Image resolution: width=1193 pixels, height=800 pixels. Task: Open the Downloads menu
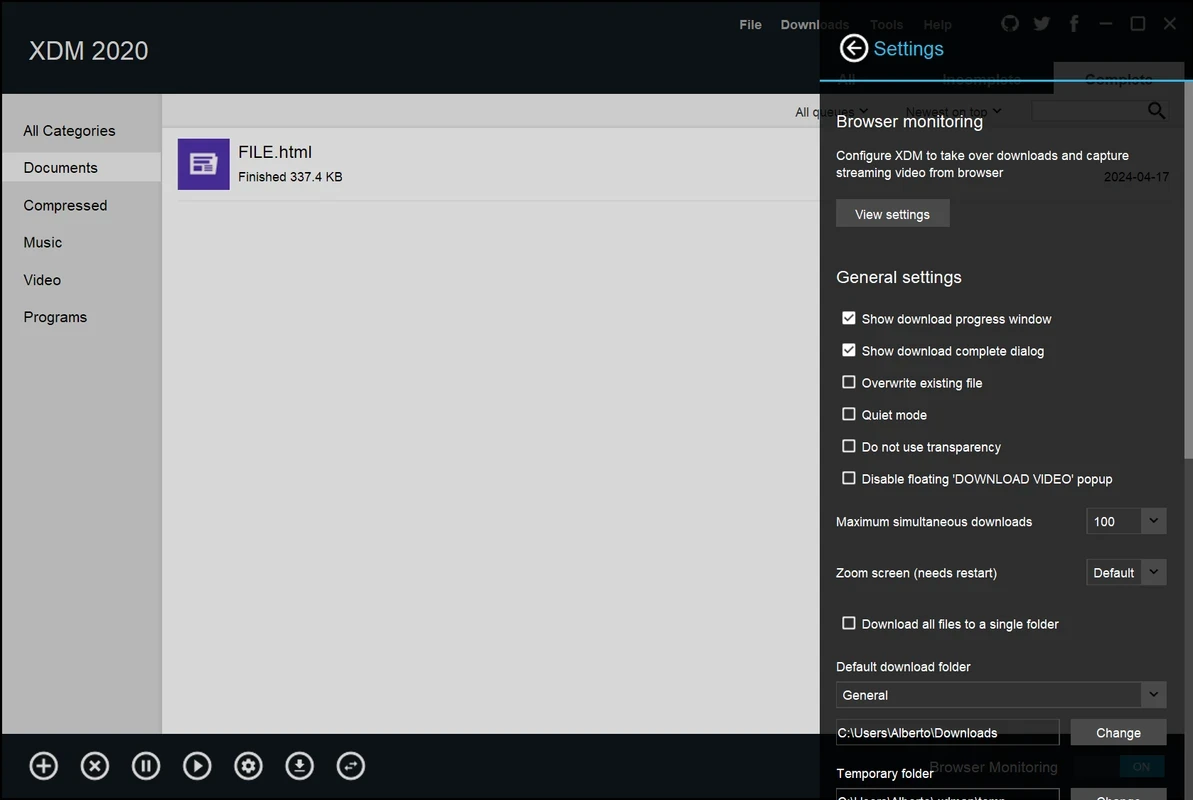click(814, 24)
